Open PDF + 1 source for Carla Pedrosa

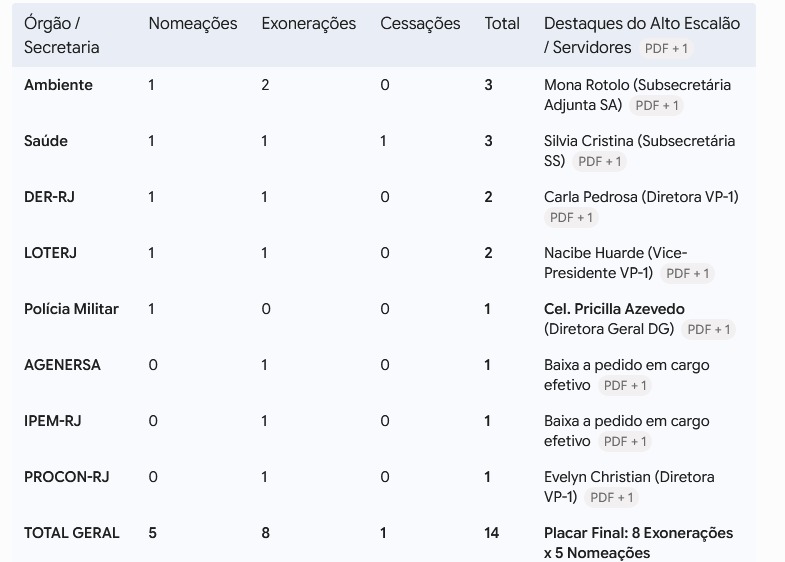[571, 218]
